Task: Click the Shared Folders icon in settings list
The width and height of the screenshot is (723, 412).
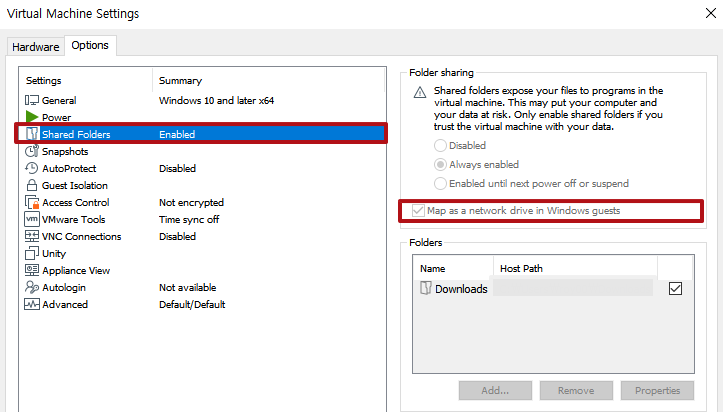Action: (x=32, y=134)
